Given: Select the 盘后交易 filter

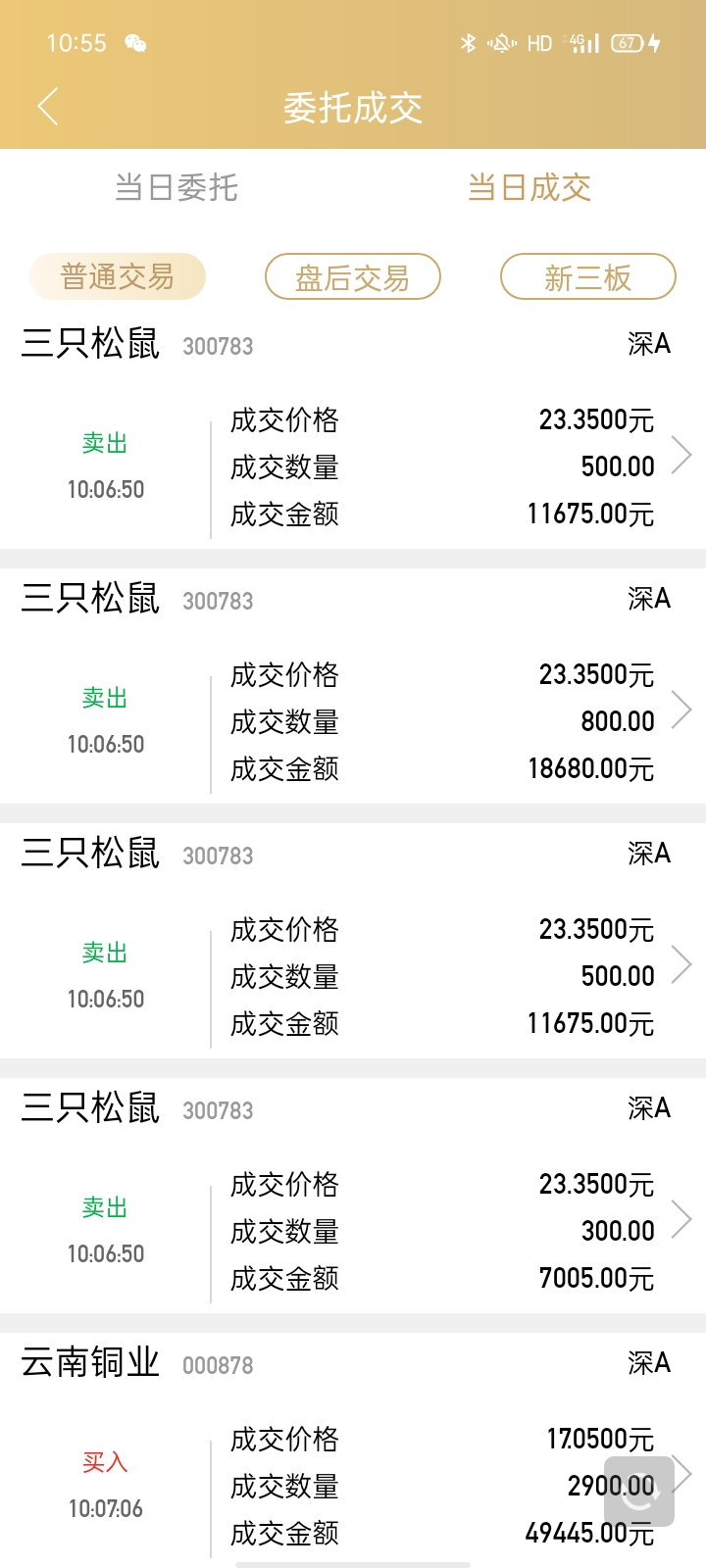Looking at the screenshot, I should [353, 276].
